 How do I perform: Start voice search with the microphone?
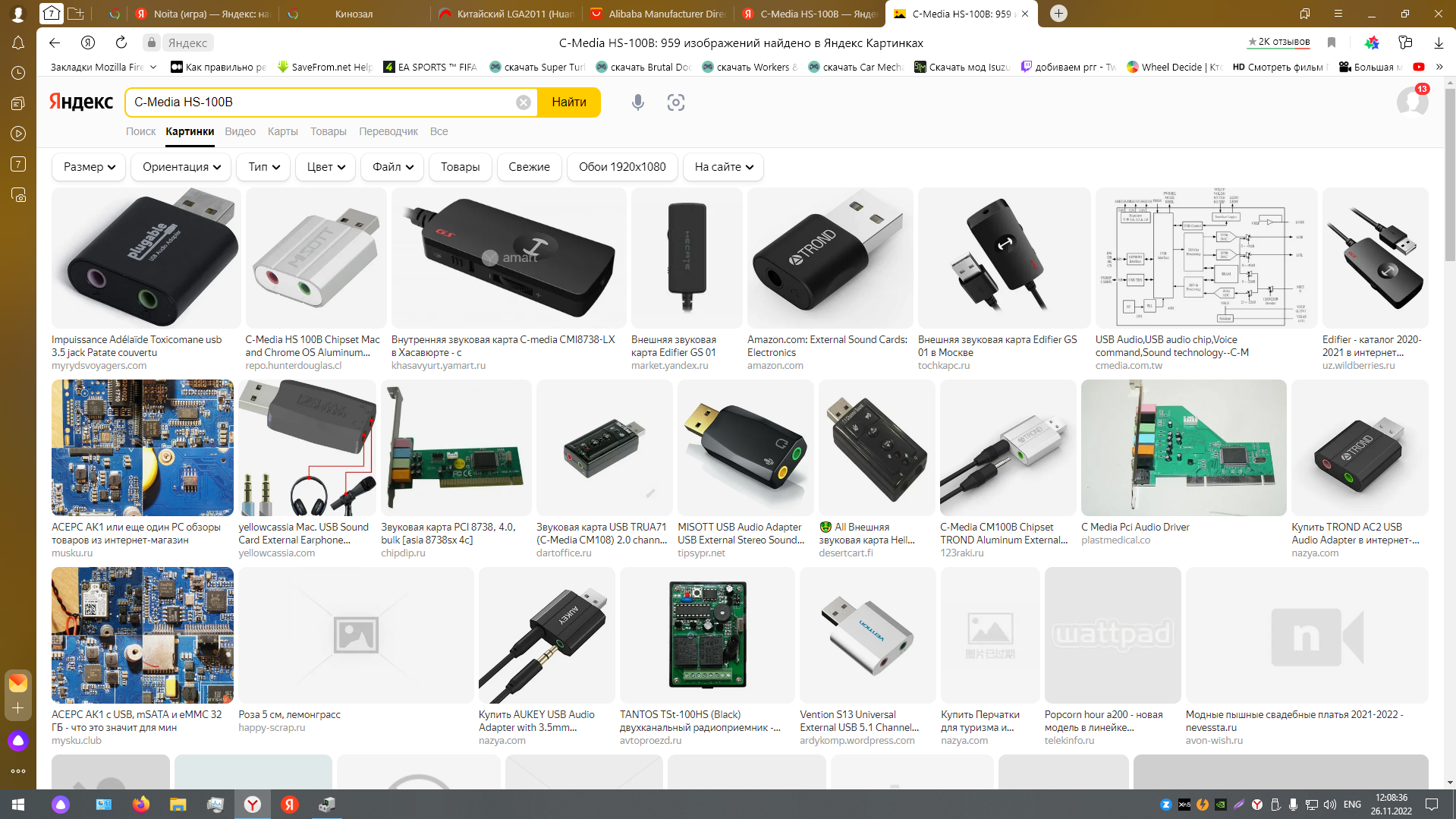tap(638, 102)
